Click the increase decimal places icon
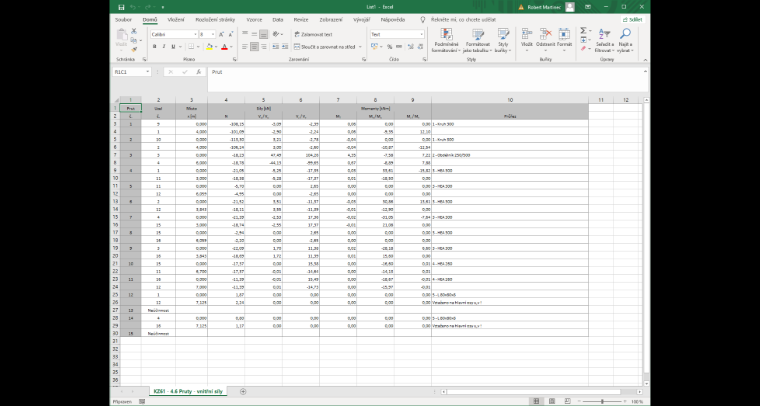Screen dimensions: 760x406 point(410,47)
